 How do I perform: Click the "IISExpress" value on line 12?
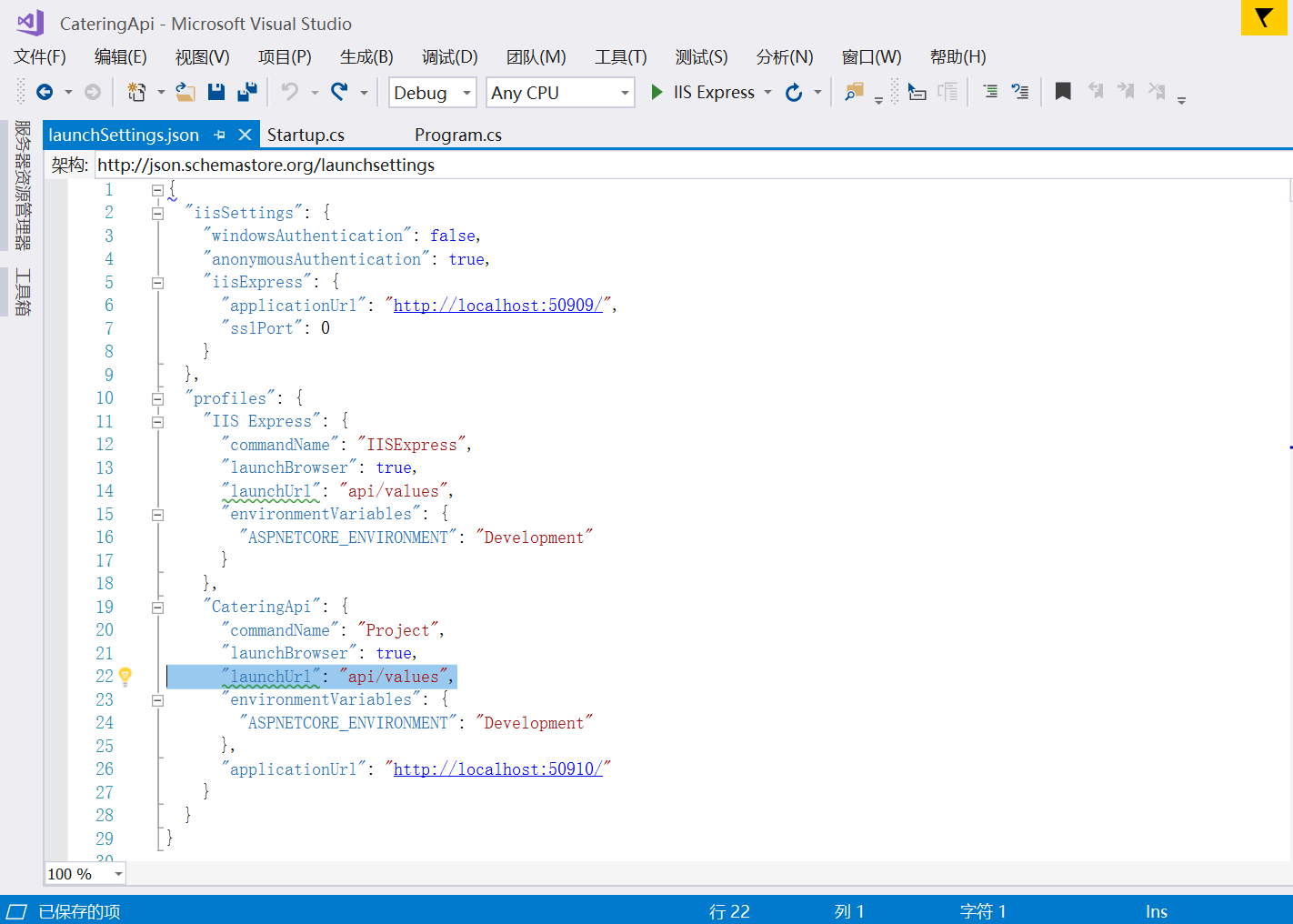pos(412,445)
